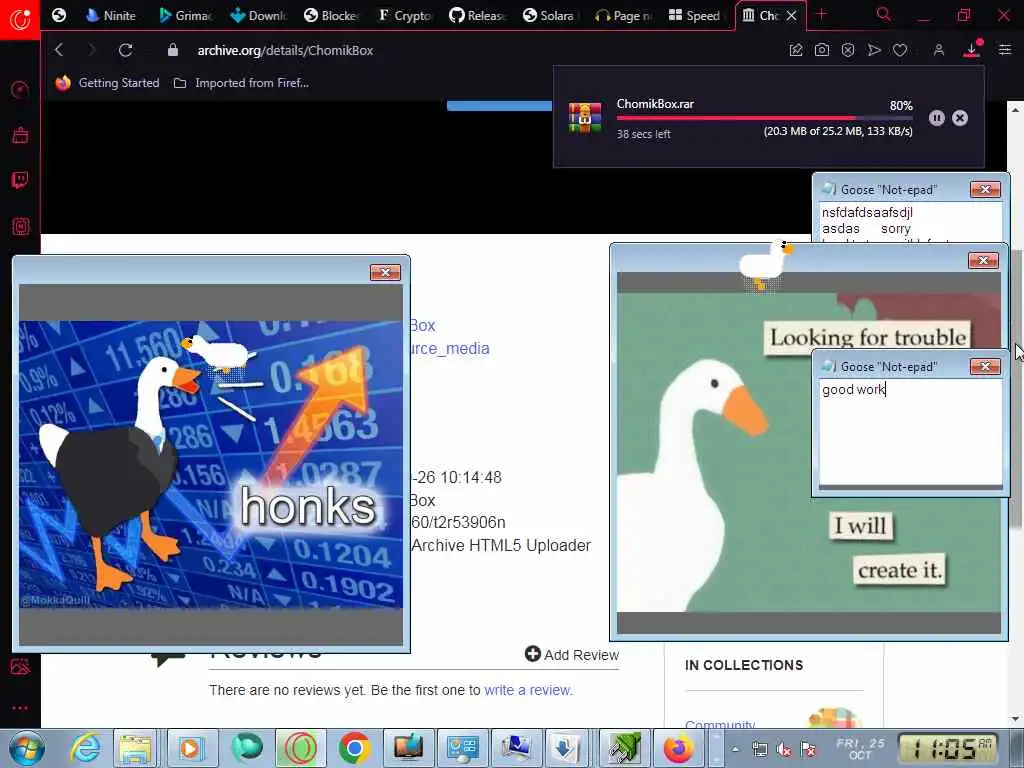Switch to the Ninite tab
The height and width of the screenshot is (768, 1024).
(111, 15)
